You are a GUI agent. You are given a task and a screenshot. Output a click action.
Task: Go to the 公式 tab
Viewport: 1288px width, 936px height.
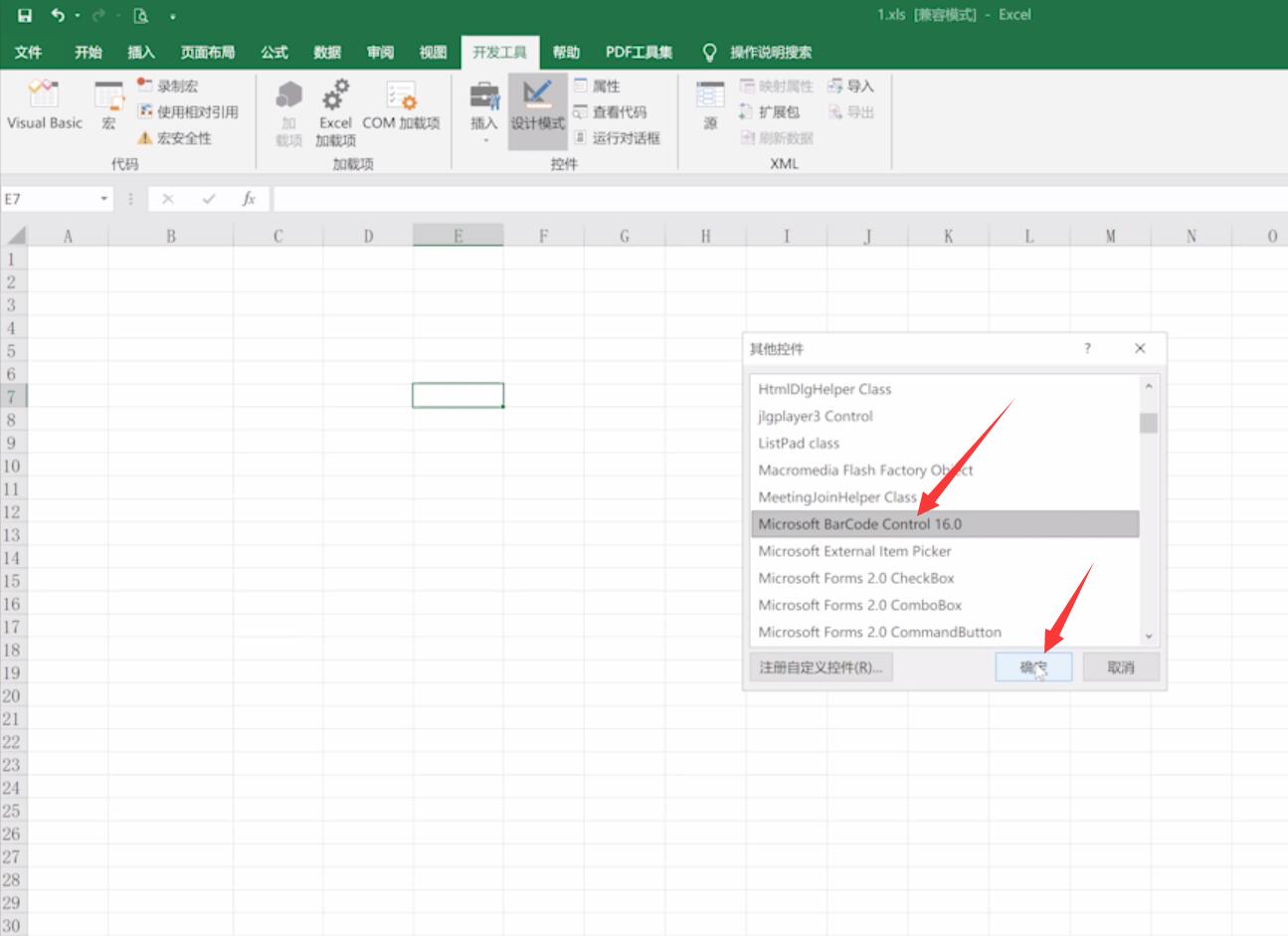[x=275, y=52]
